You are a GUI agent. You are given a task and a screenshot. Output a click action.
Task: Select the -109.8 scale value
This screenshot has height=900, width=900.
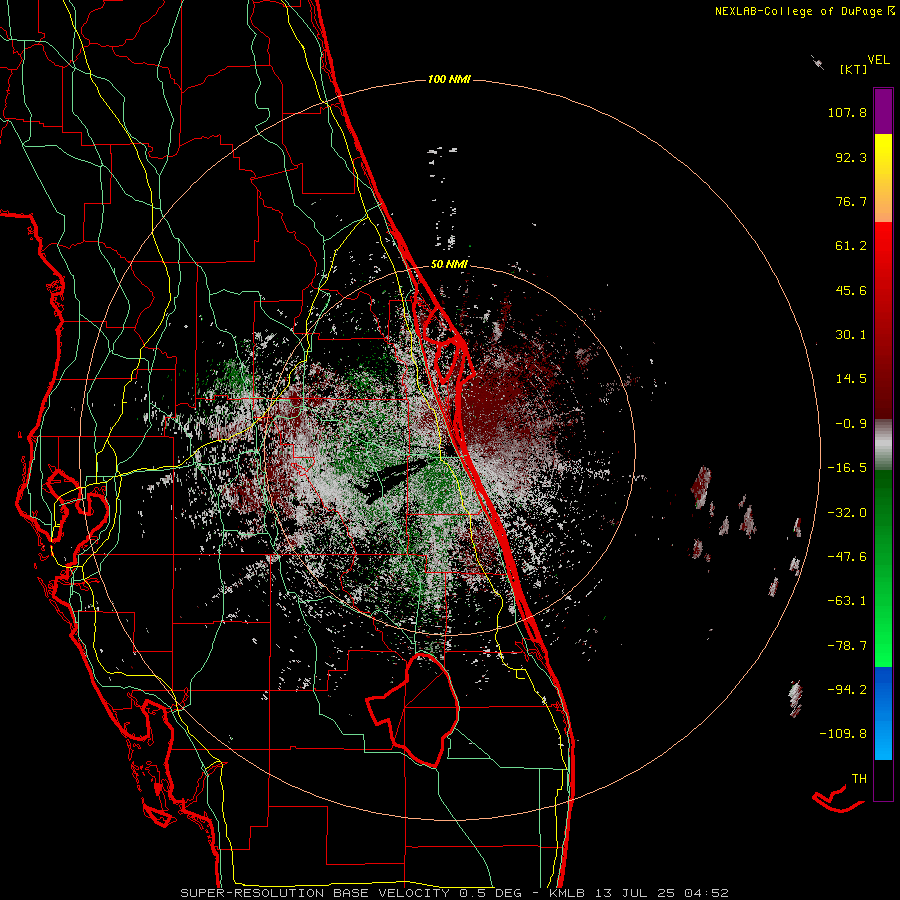pos(843,734)
